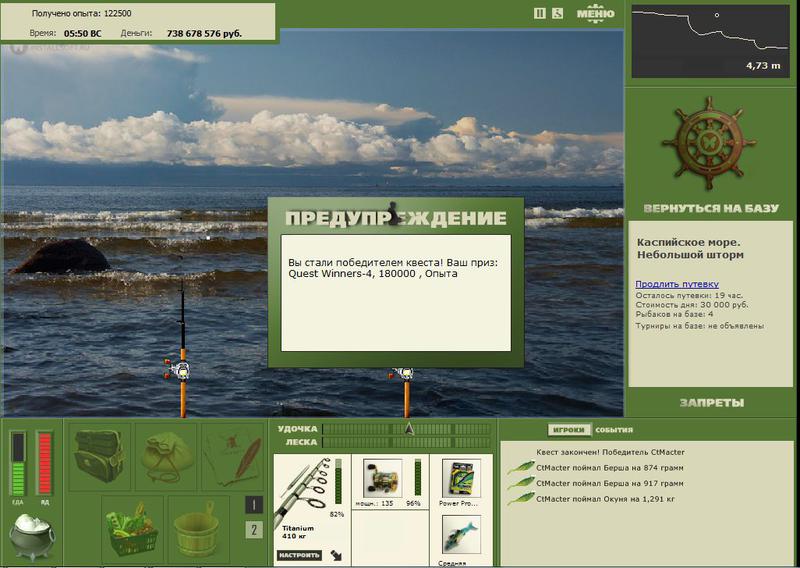
Task: Open the fish keepnet sack icon
Action: (166, 456)
